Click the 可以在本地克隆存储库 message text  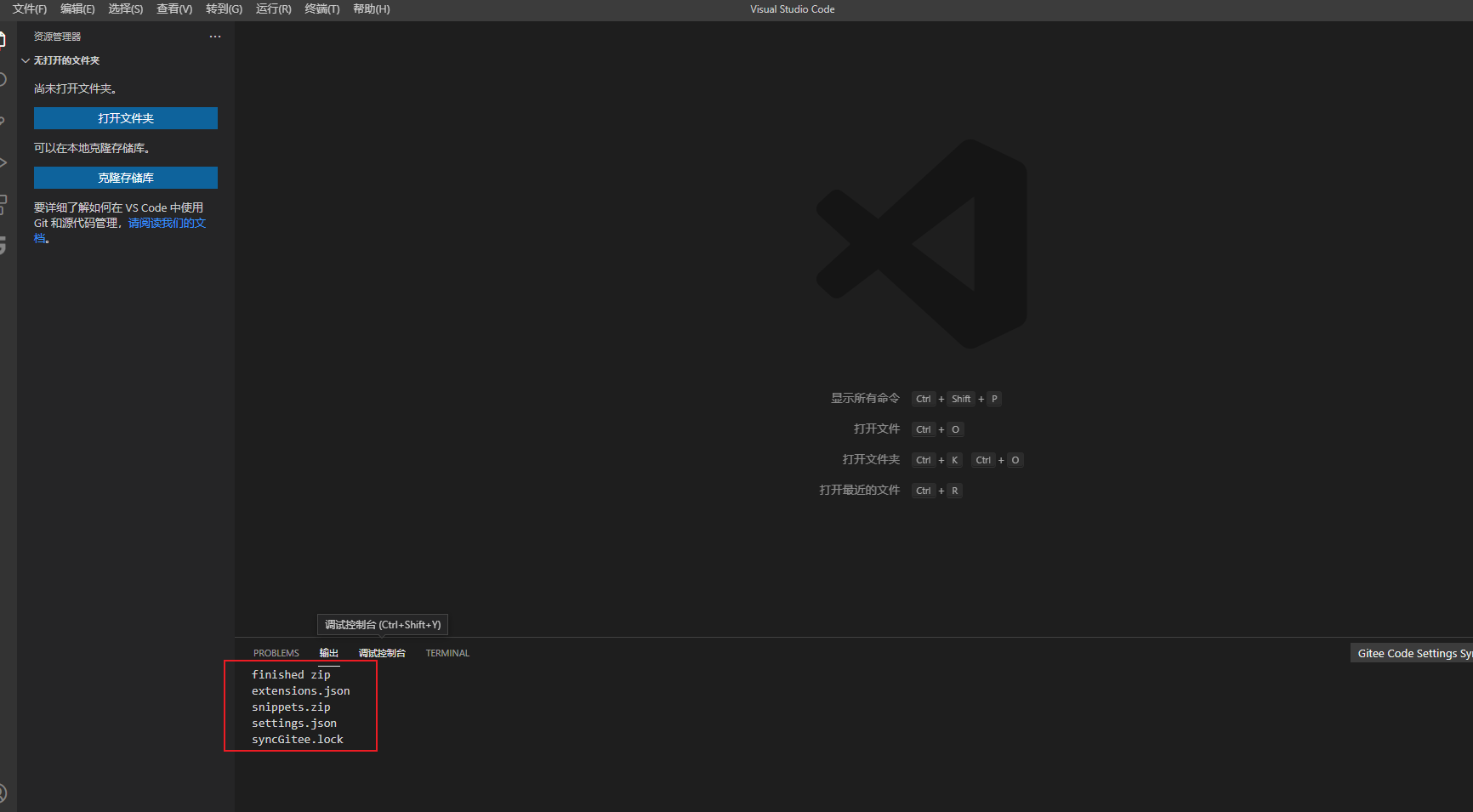click(x=93, y=148)
